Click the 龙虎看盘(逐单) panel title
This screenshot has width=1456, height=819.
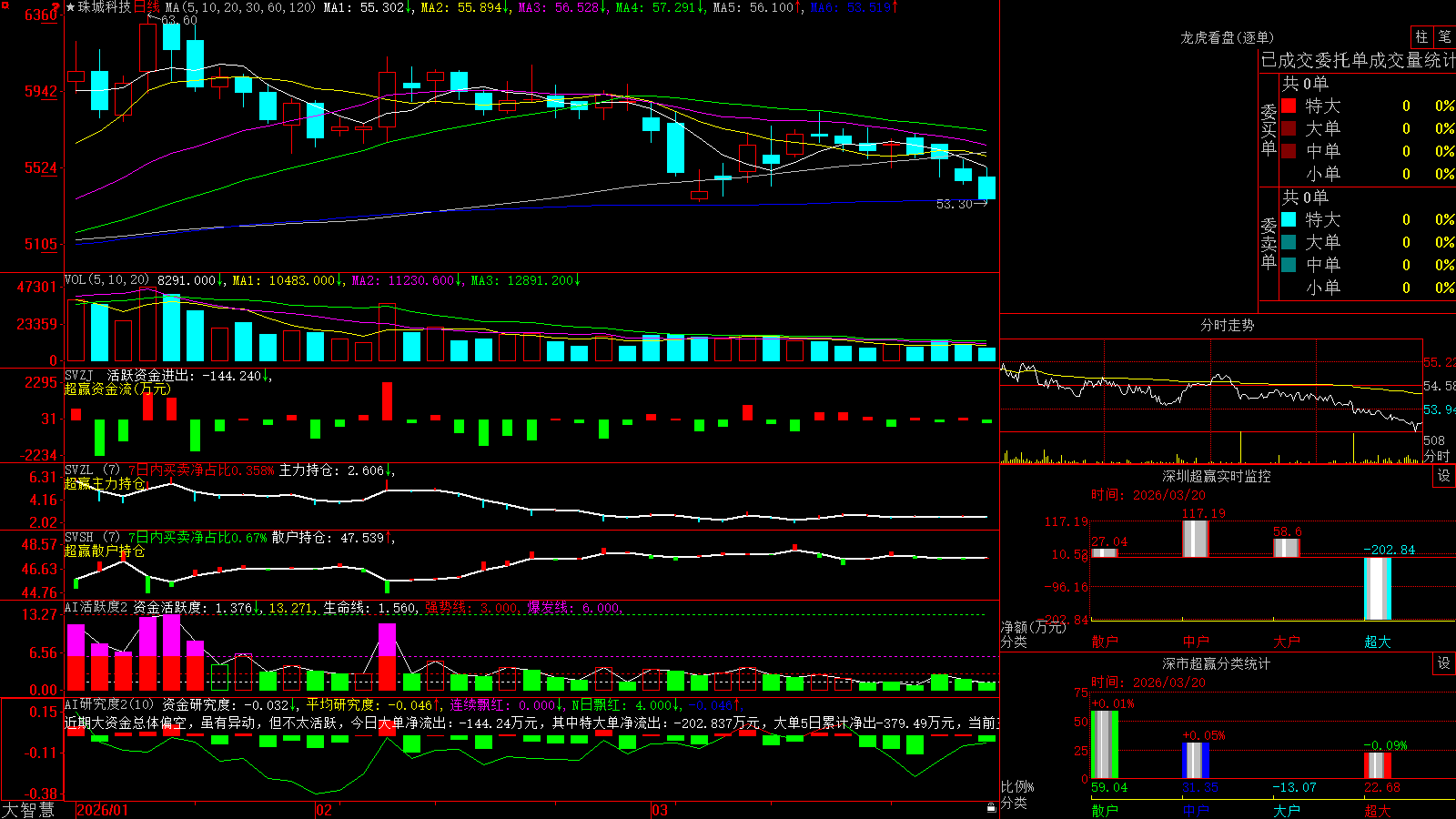pyautogui.click(x=1228, y=37)
